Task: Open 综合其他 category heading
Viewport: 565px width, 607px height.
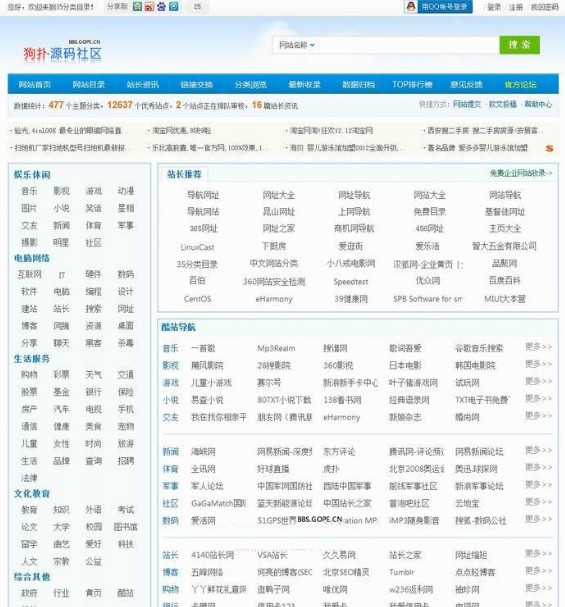Action: click(x=32, y=577)
